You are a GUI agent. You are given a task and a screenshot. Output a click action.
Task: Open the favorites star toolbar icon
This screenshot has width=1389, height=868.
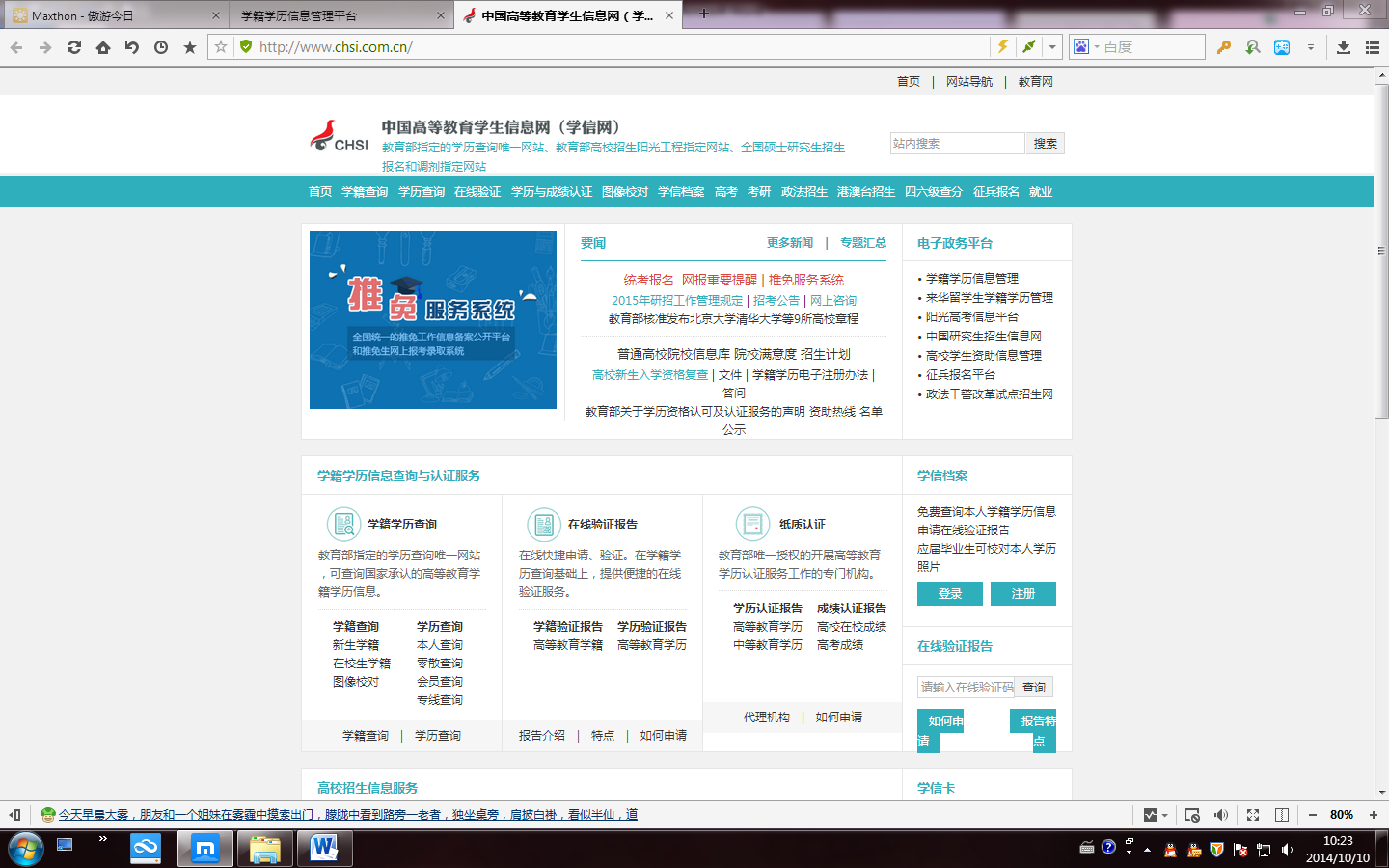point(190,47)
